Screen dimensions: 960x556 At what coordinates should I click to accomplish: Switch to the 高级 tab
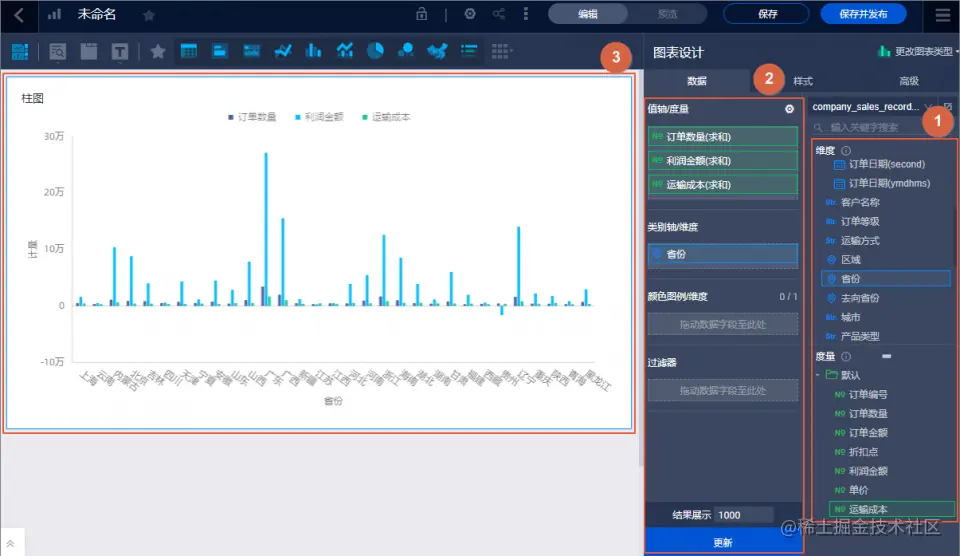click(x=909, y=81)
